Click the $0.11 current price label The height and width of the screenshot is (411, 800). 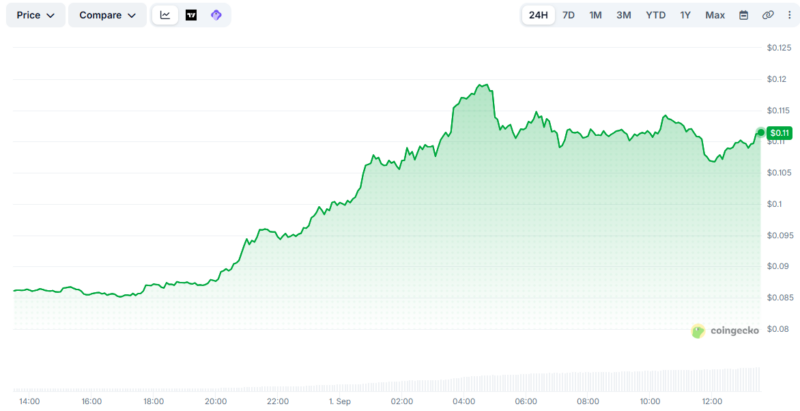[779, 133]
